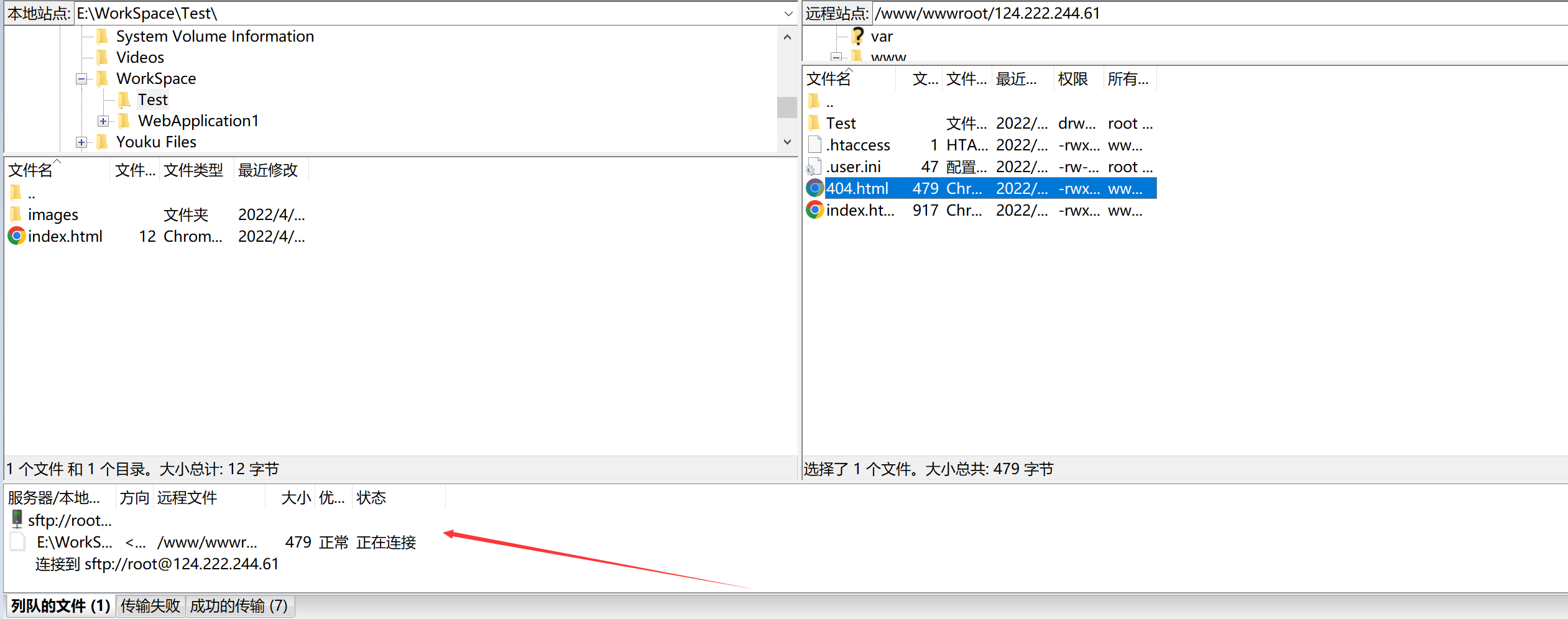Image resolution: width=1568 pixels, height=619 pixels.
Task: Expand the WebApplication1 tree node
Action: point(103,121)
